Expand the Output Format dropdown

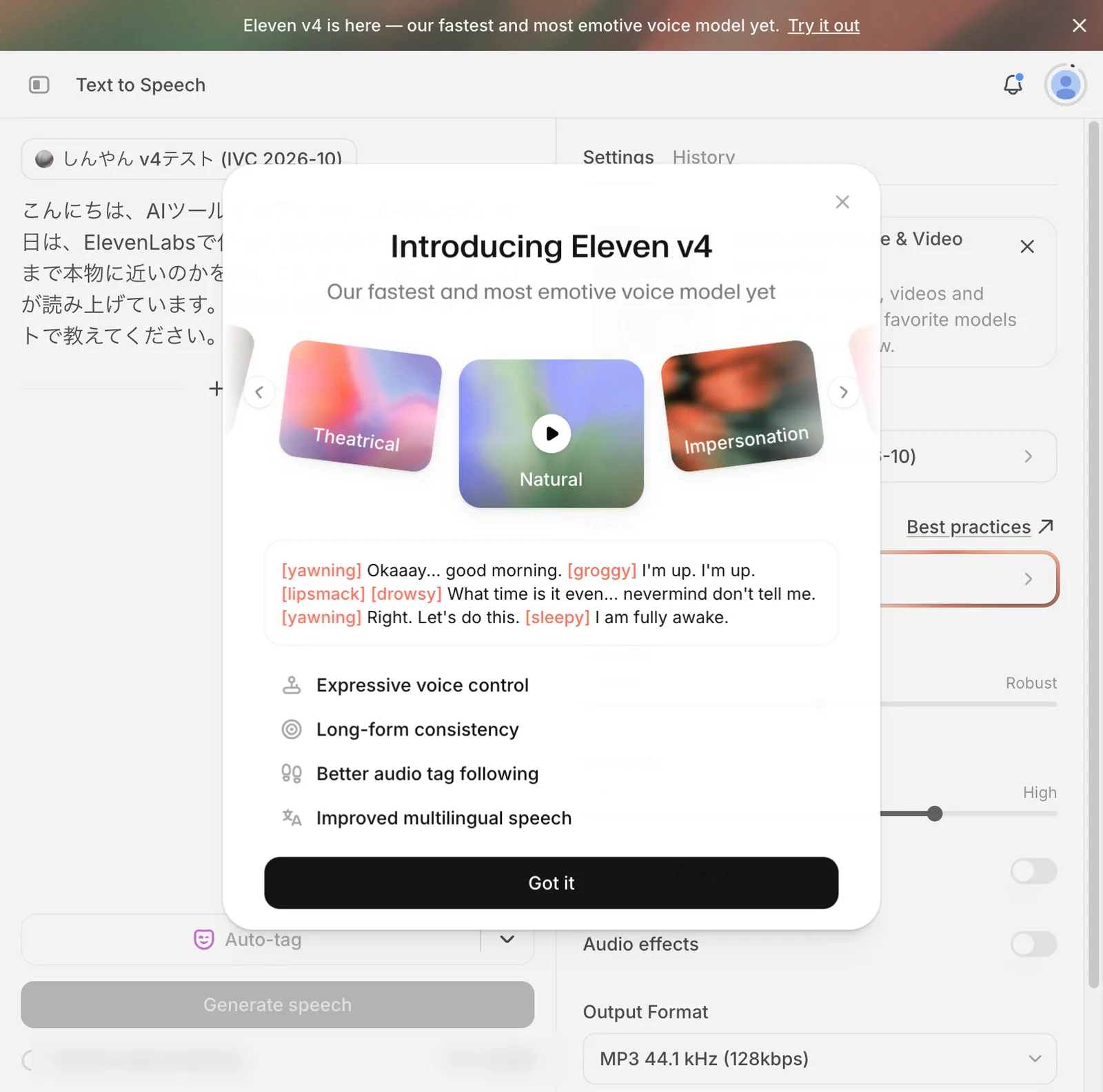pyautogui.click(x=820, y=1058)
